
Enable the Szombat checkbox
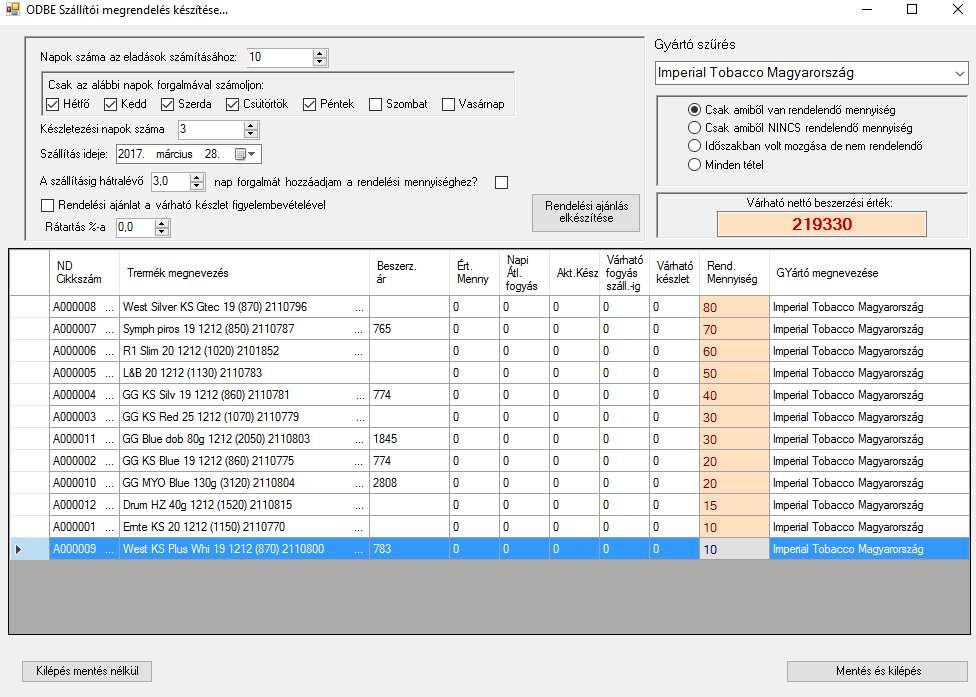375,104
